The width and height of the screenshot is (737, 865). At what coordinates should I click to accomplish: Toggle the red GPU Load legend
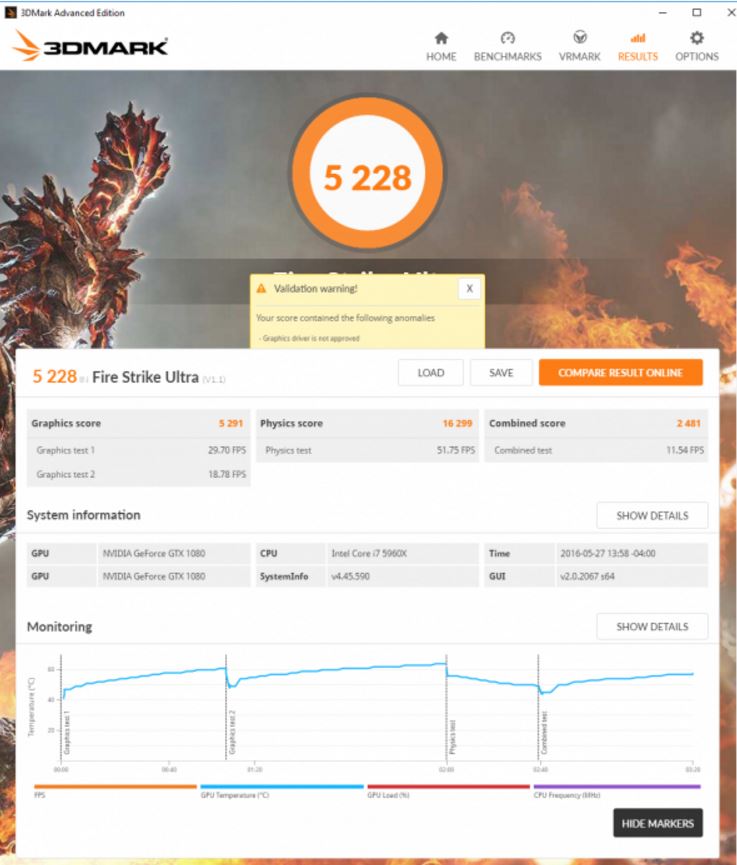tap(448, 787)
